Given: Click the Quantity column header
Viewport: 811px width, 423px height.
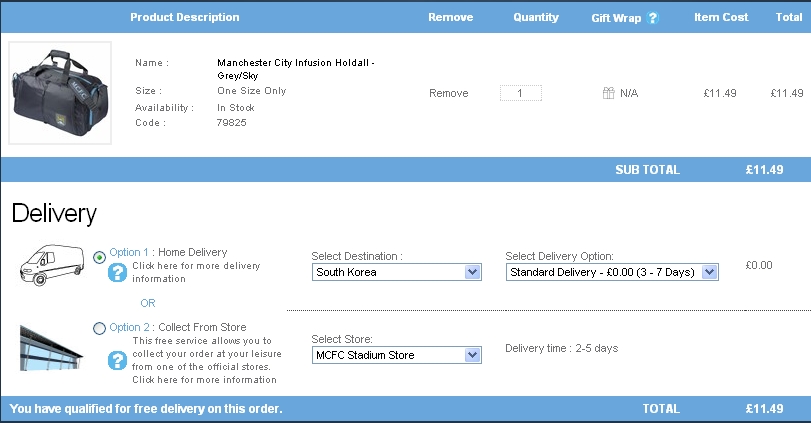Looking at the screenshot, I should [x=536, y=17].
